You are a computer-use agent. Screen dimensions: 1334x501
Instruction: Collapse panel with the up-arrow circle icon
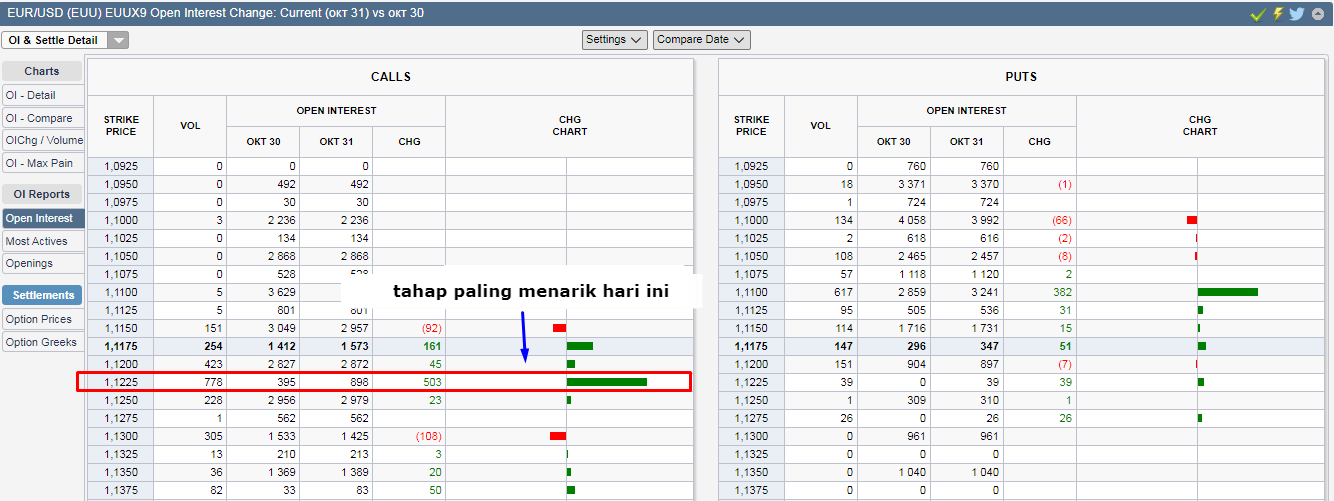1318,14
